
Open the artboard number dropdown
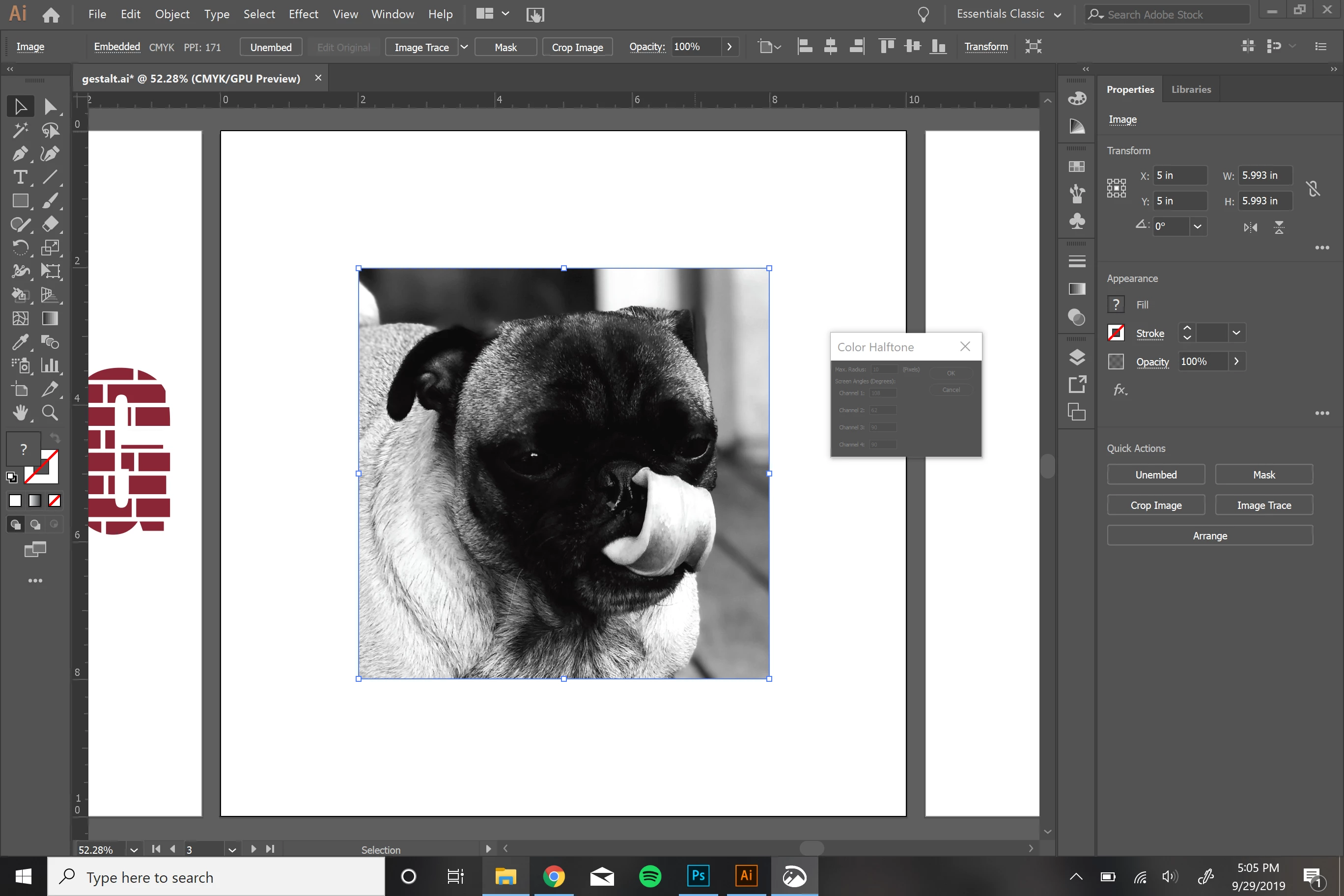coord(232,850)
